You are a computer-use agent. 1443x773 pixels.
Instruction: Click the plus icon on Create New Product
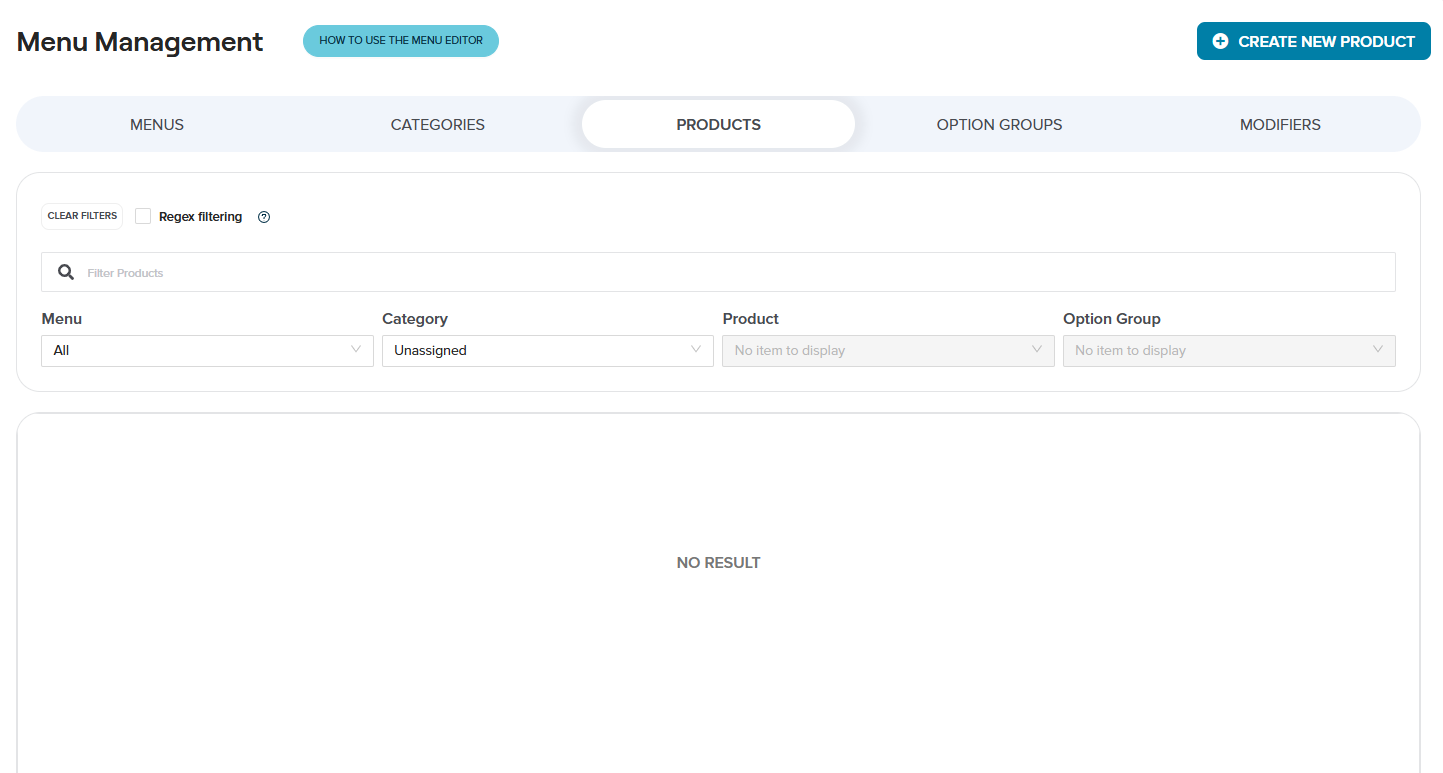[1220, 41]
